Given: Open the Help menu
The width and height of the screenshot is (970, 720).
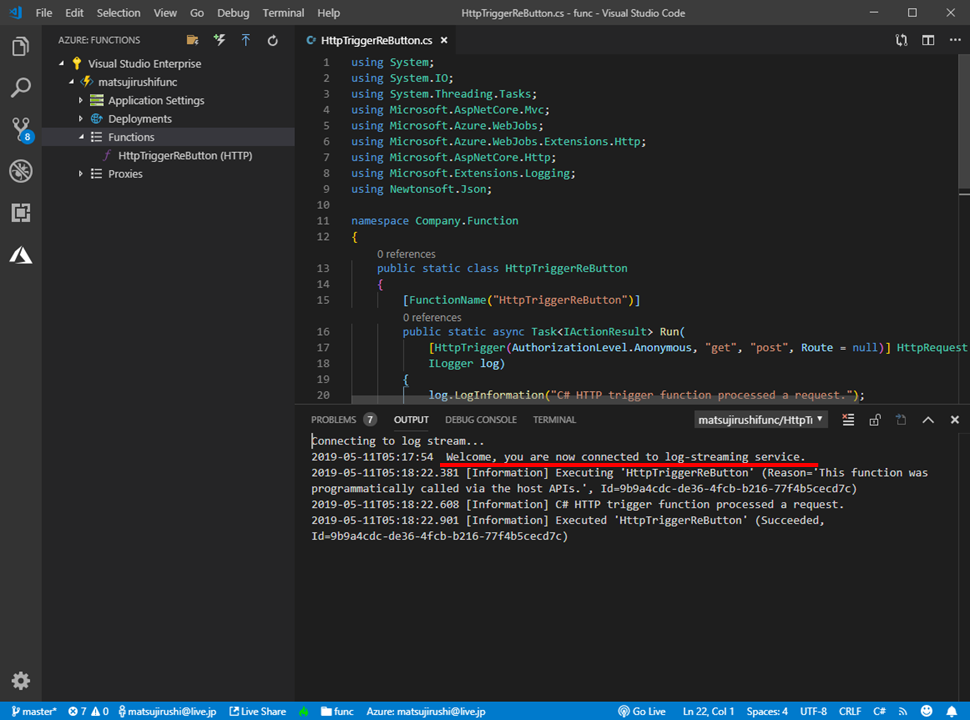Looking at the screenshot, I should tap(328, 13).
